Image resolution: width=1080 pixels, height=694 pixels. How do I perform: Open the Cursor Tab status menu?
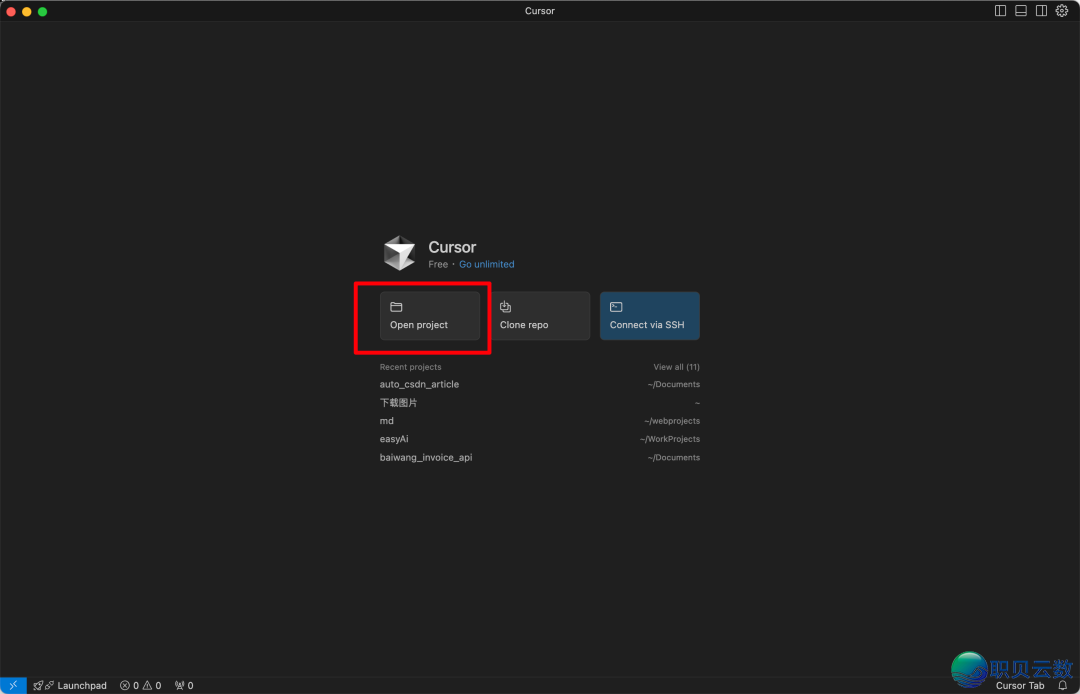[x=1019, y=685]
